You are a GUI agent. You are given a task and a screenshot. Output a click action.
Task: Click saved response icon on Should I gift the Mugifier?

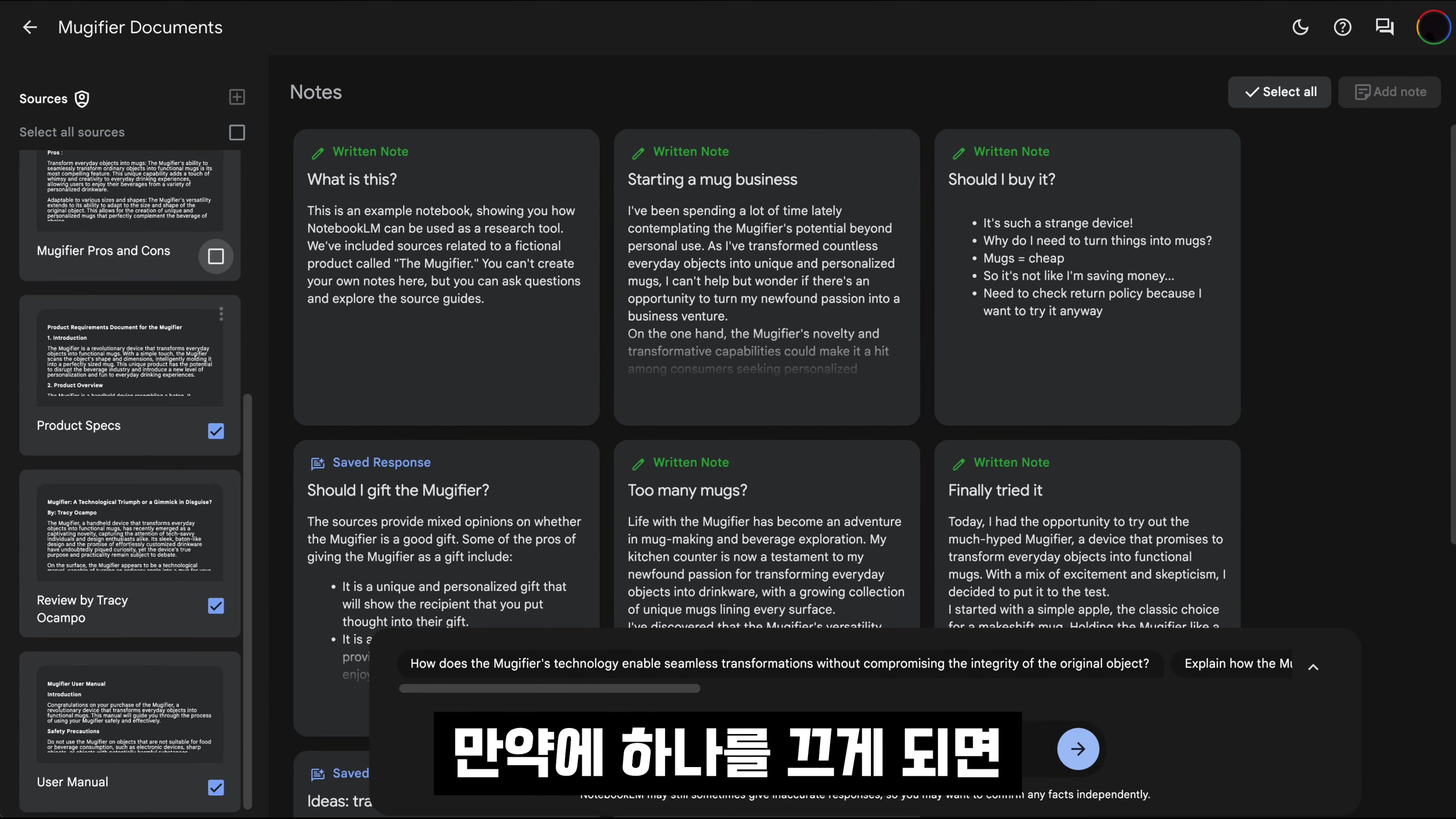(317, 464)
